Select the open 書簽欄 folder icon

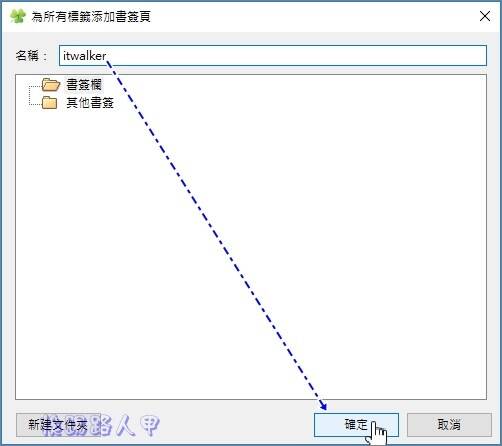(51, 85)
